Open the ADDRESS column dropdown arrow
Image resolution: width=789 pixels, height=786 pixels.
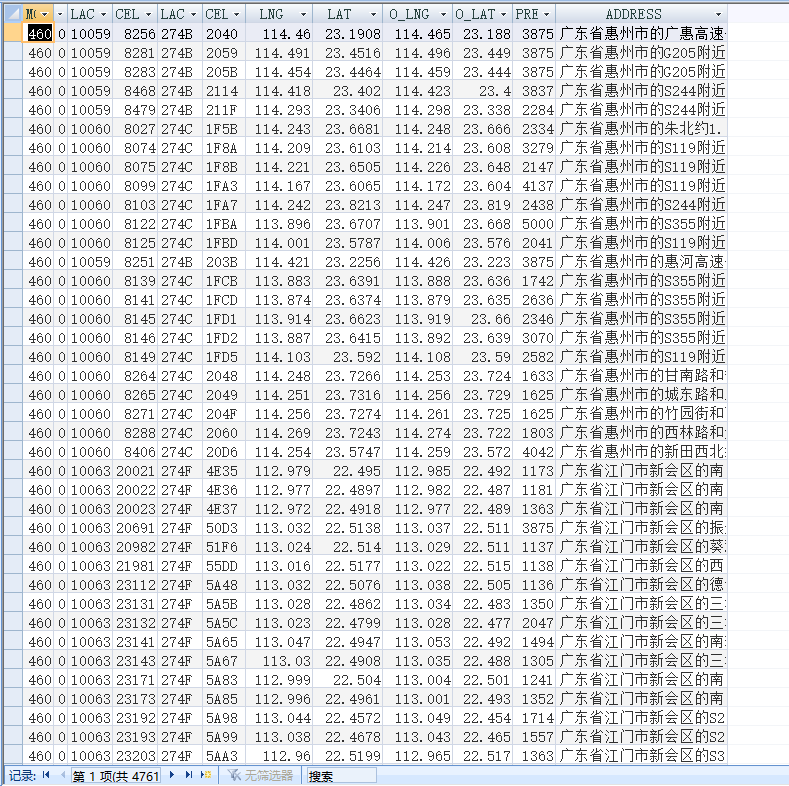click(719, 15)
